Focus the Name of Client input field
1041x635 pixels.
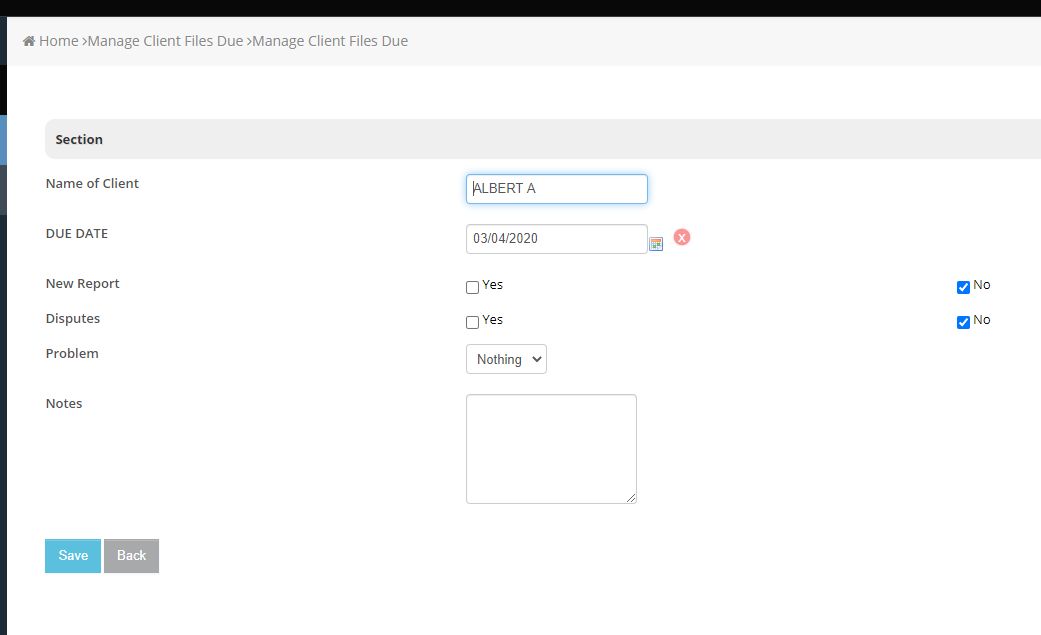[557, 189]
